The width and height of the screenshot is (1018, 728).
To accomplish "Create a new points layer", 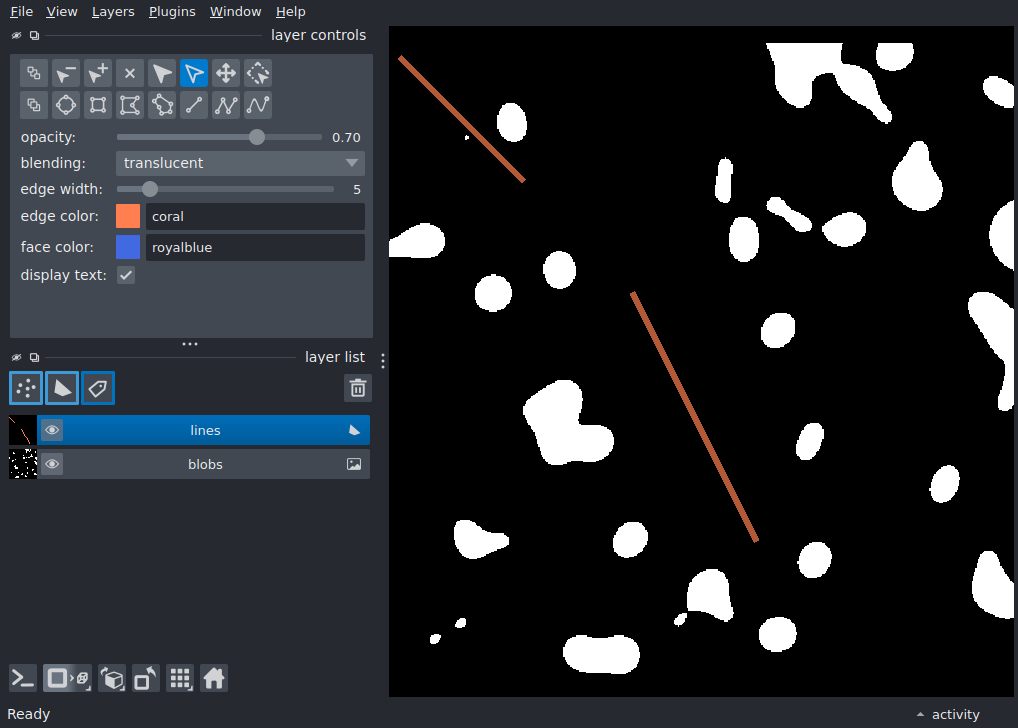I will (26, 388).
